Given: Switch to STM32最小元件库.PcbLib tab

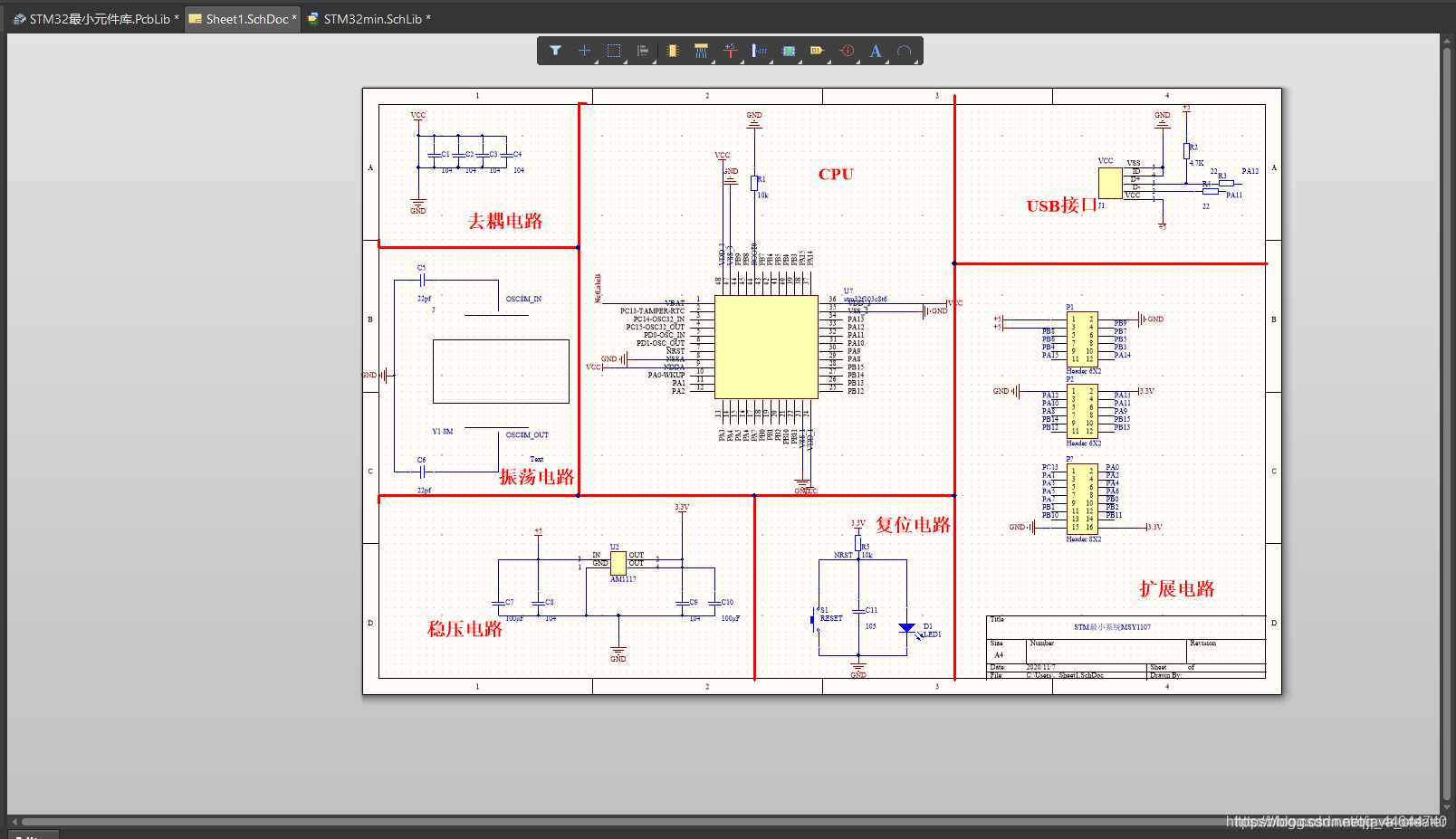Looking at the screenshot, I should click(96, 19).
